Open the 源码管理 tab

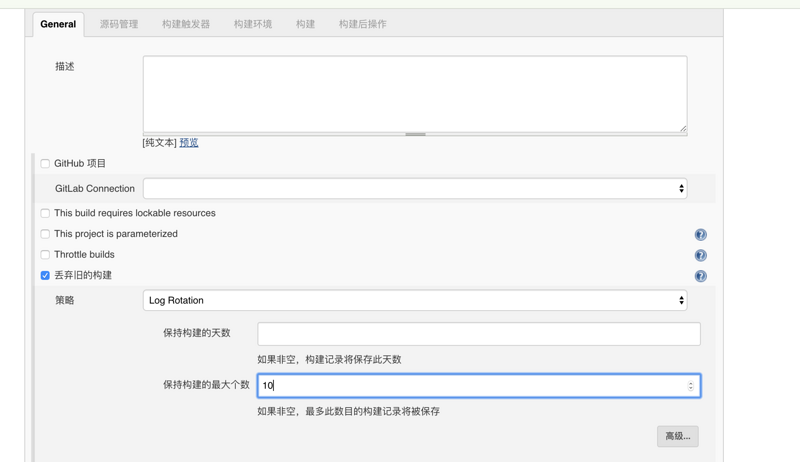[119, 24]
